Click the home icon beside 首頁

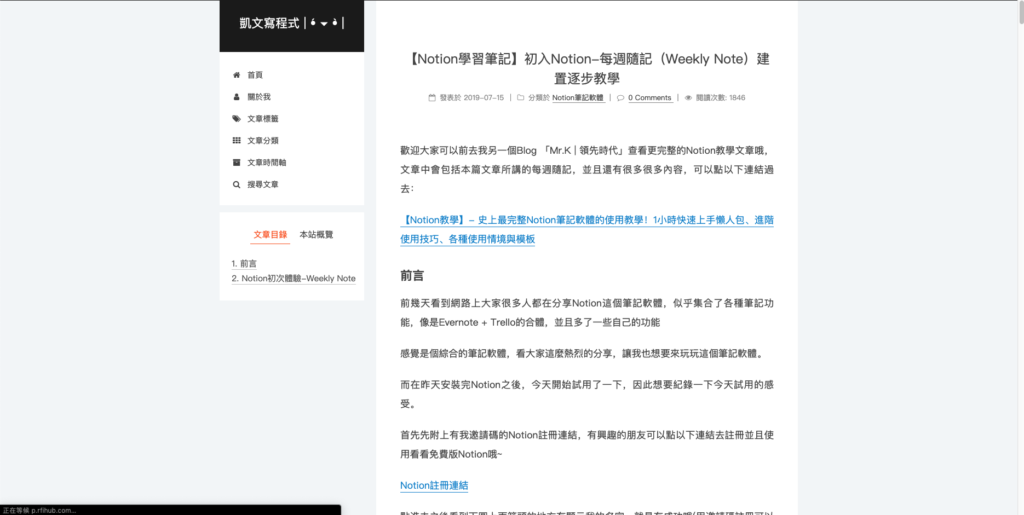[236, 75]
